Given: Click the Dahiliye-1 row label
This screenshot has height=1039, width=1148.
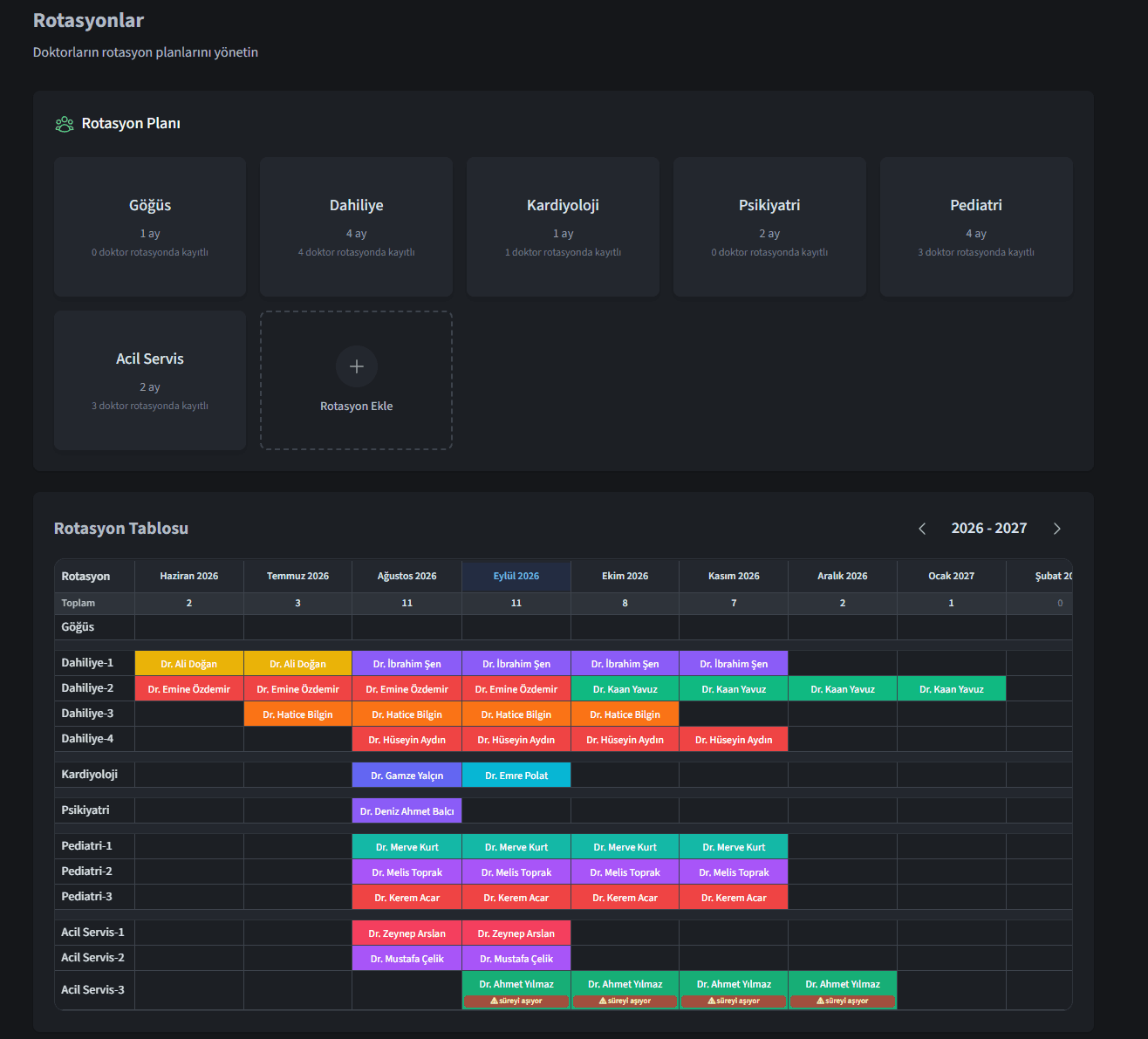Looking at the screenshot, I should pyautogui.click(x=87, y=663).
